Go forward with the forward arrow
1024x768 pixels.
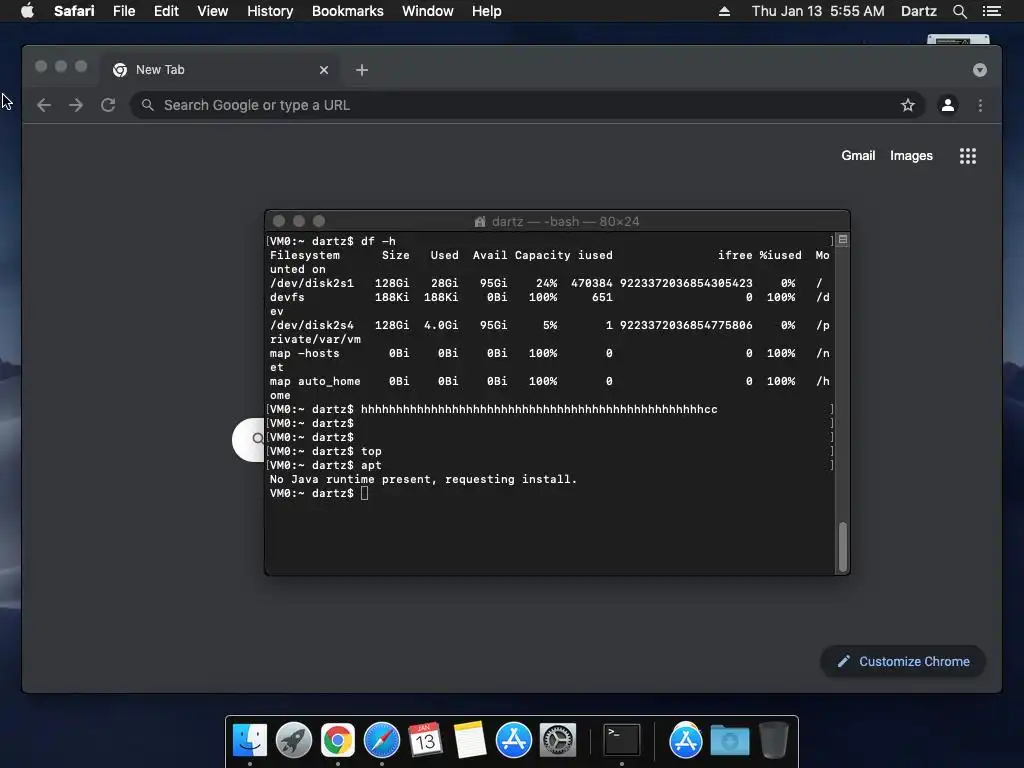click(x=76, y=105)
